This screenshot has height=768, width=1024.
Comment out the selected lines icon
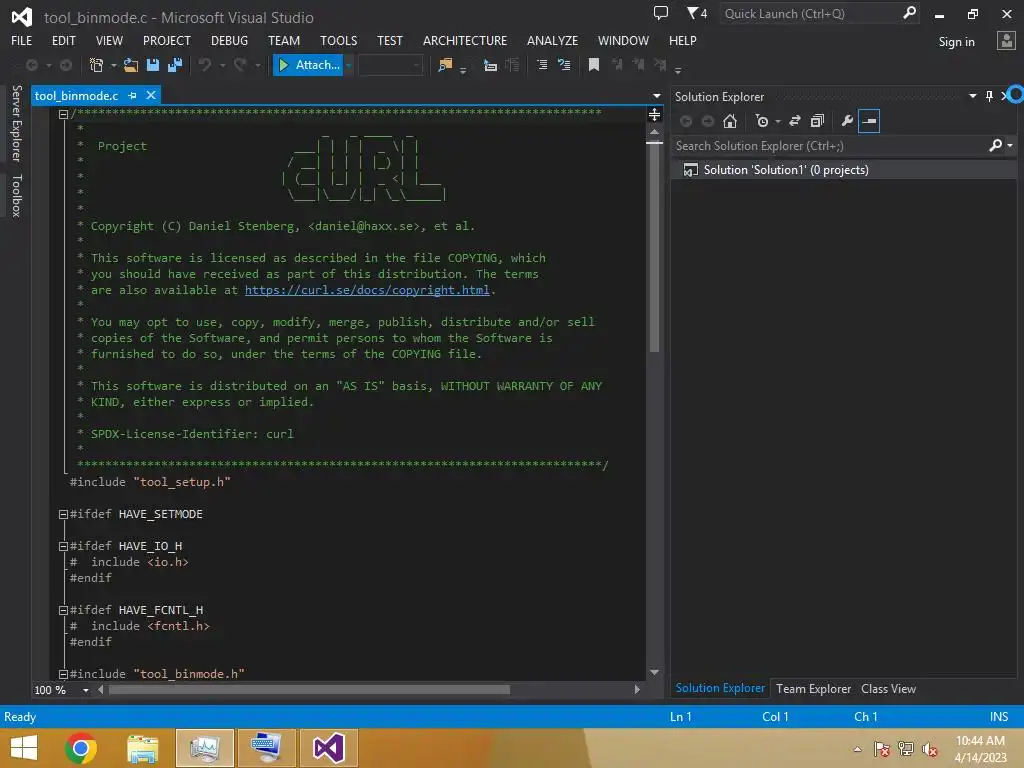542,65
